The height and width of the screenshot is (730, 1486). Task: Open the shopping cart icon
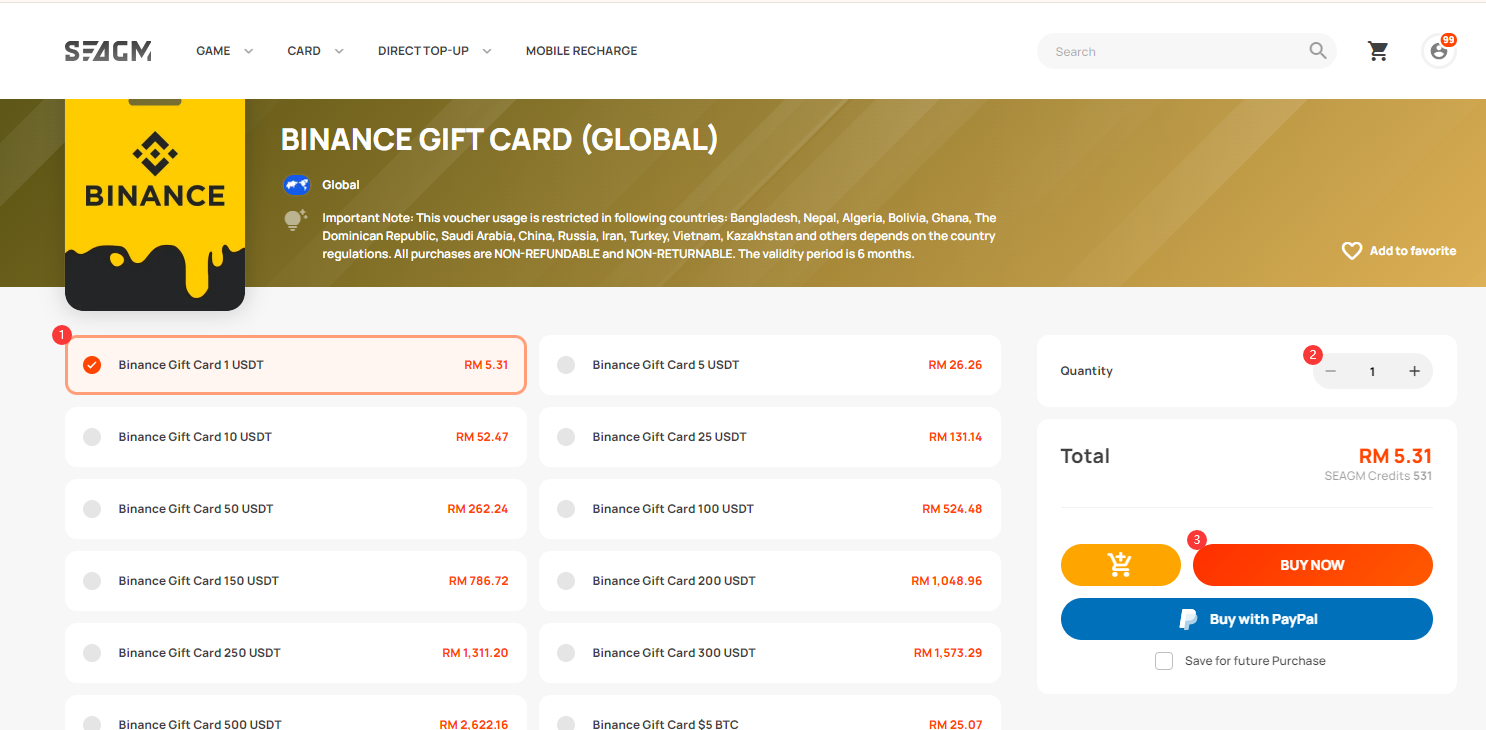click(1378, 51)
